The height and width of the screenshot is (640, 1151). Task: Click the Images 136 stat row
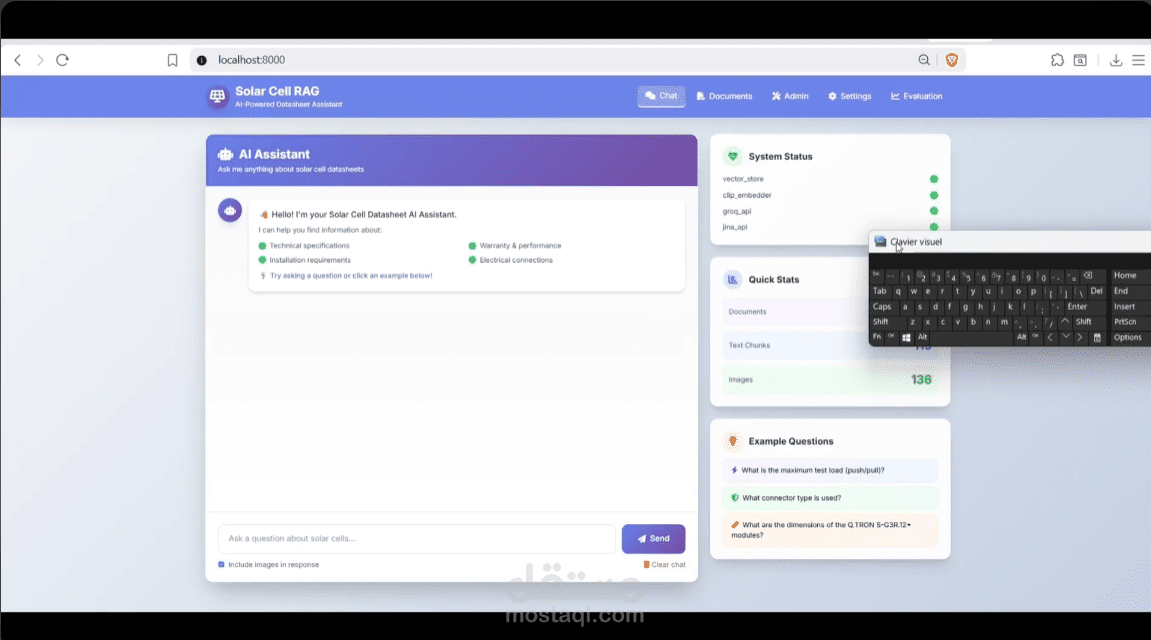(830, 379)
